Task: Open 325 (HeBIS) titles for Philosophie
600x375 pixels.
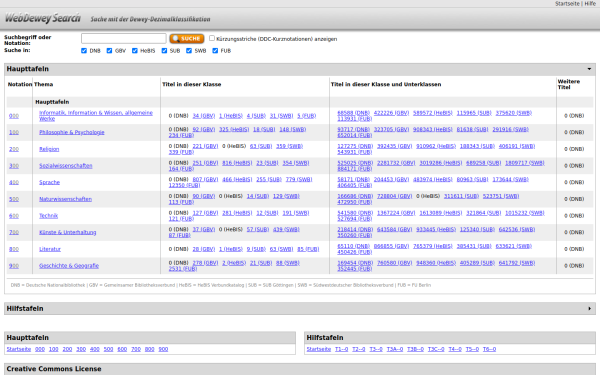Action: (x=234, y=129)
